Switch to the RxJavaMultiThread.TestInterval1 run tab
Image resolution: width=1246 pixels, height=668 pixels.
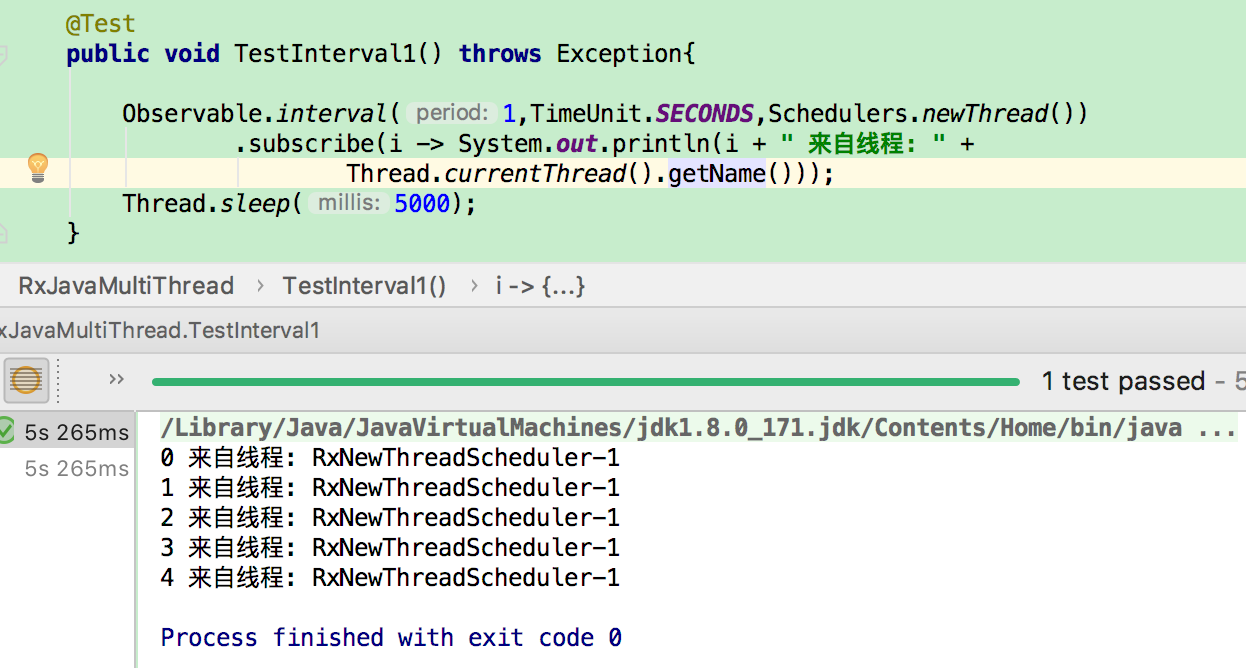[x=160, y=330]
